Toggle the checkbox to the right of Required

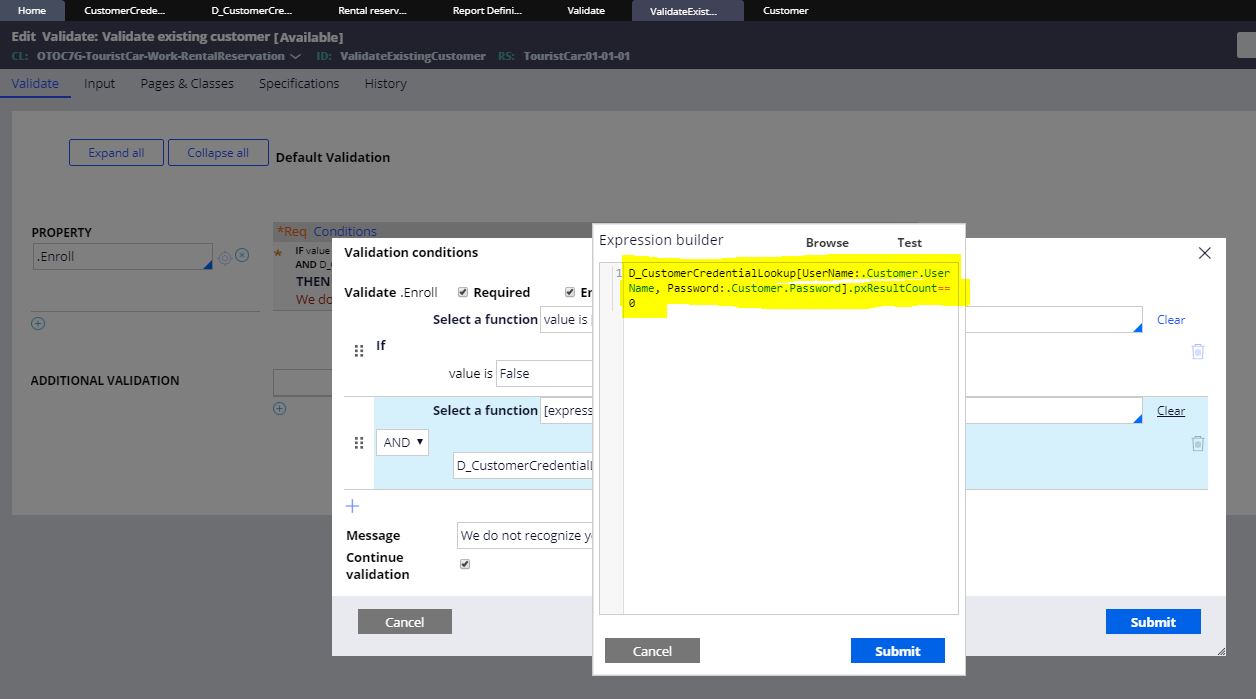pyautogui.click(x=569, y=292)
